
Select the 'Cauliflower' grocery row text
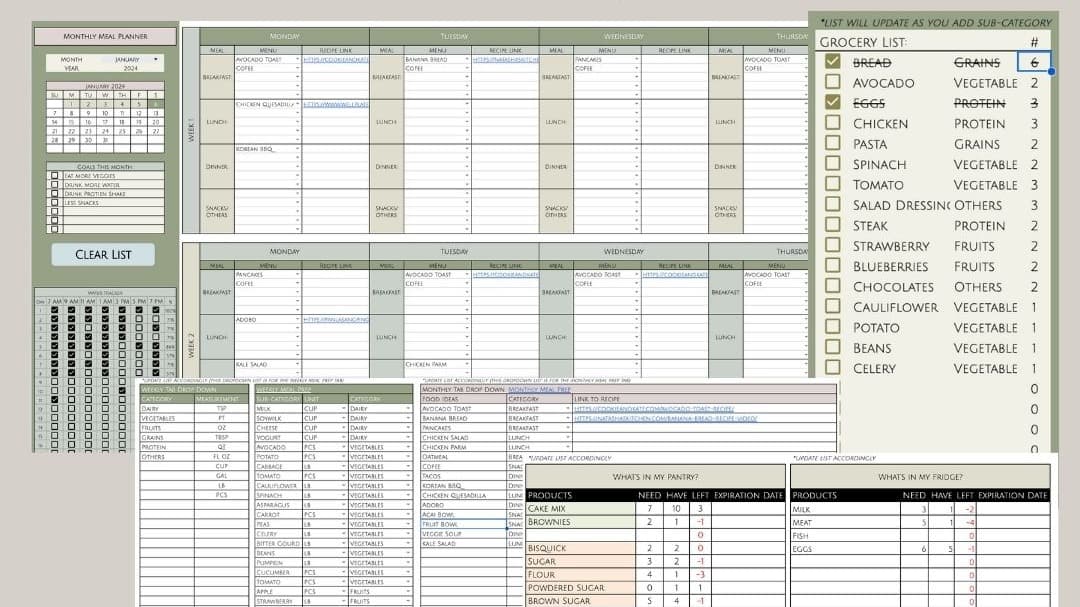click(x=895, y=307)
